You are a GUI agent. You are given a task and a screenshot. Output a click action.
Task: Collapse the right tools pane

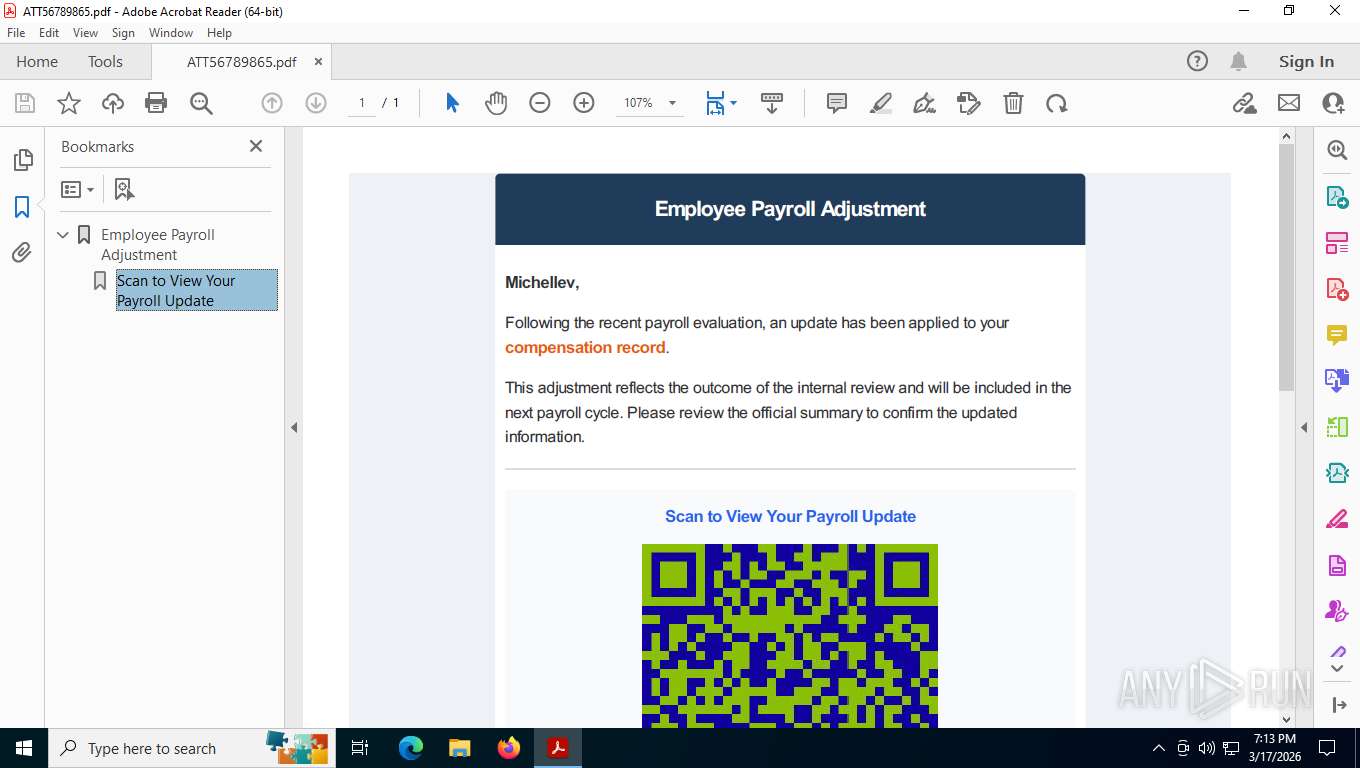pyautogui.click(x=1304, y=427)
